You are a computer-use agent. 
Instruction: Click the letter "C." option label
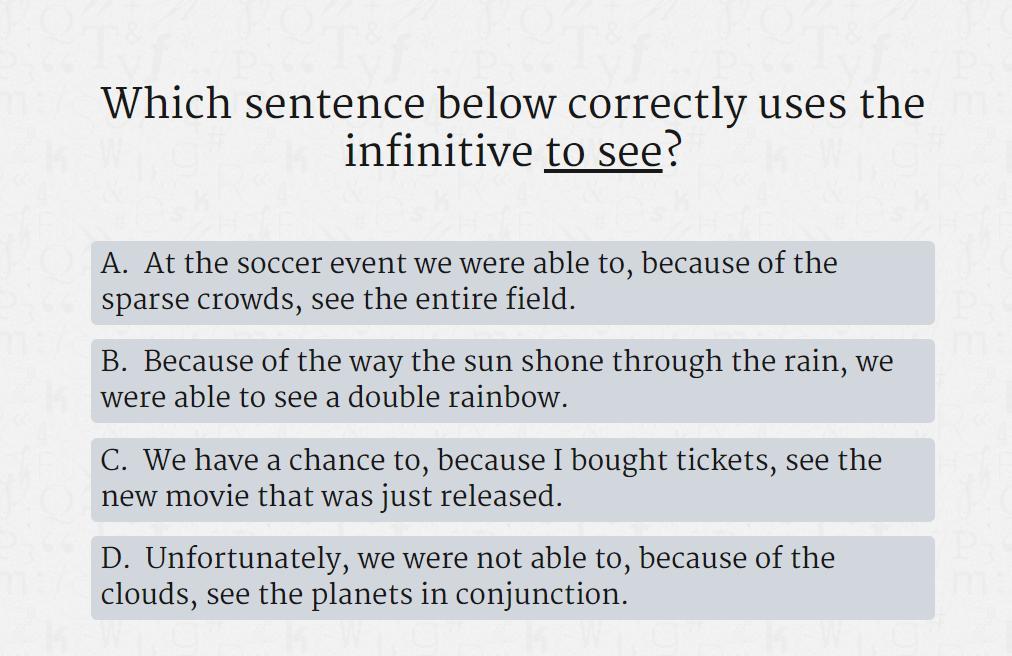[115, 461]
